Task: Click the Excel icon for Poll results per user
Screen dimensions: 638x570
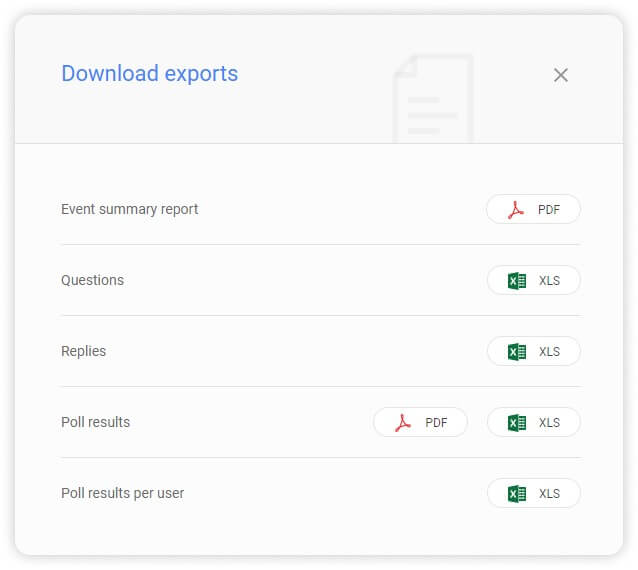Action: pos(516,494)
